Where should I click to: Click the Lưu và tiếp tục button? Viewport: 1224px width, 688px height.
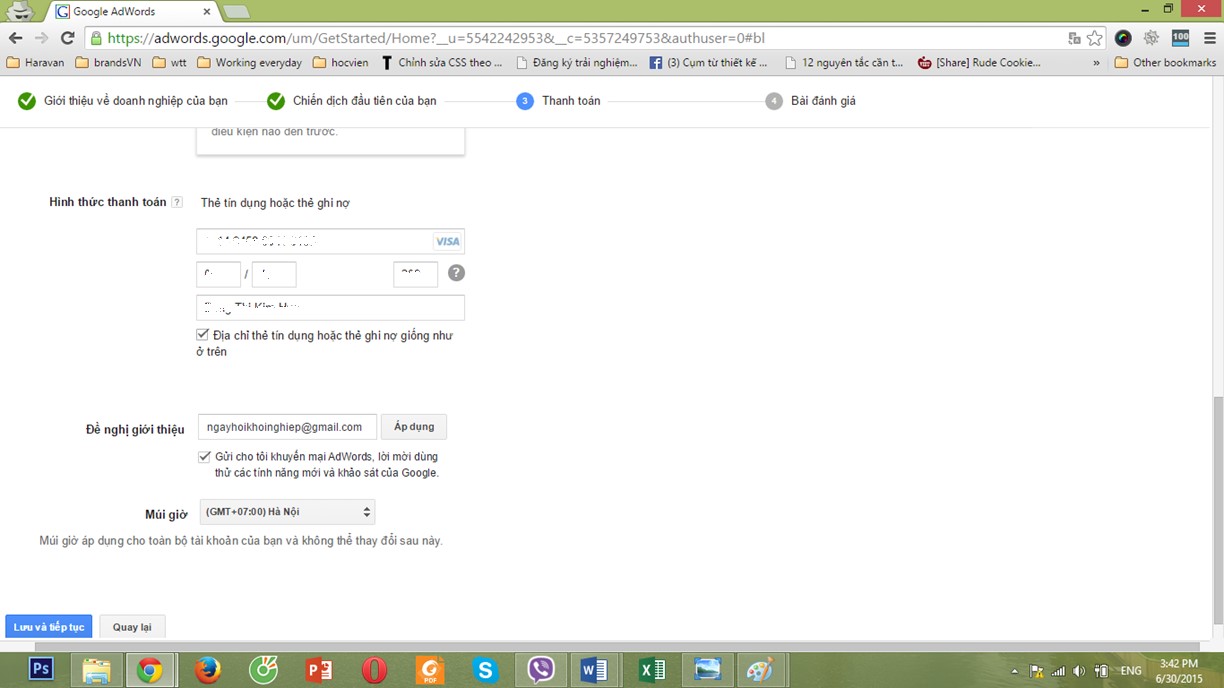coord(48,627)
